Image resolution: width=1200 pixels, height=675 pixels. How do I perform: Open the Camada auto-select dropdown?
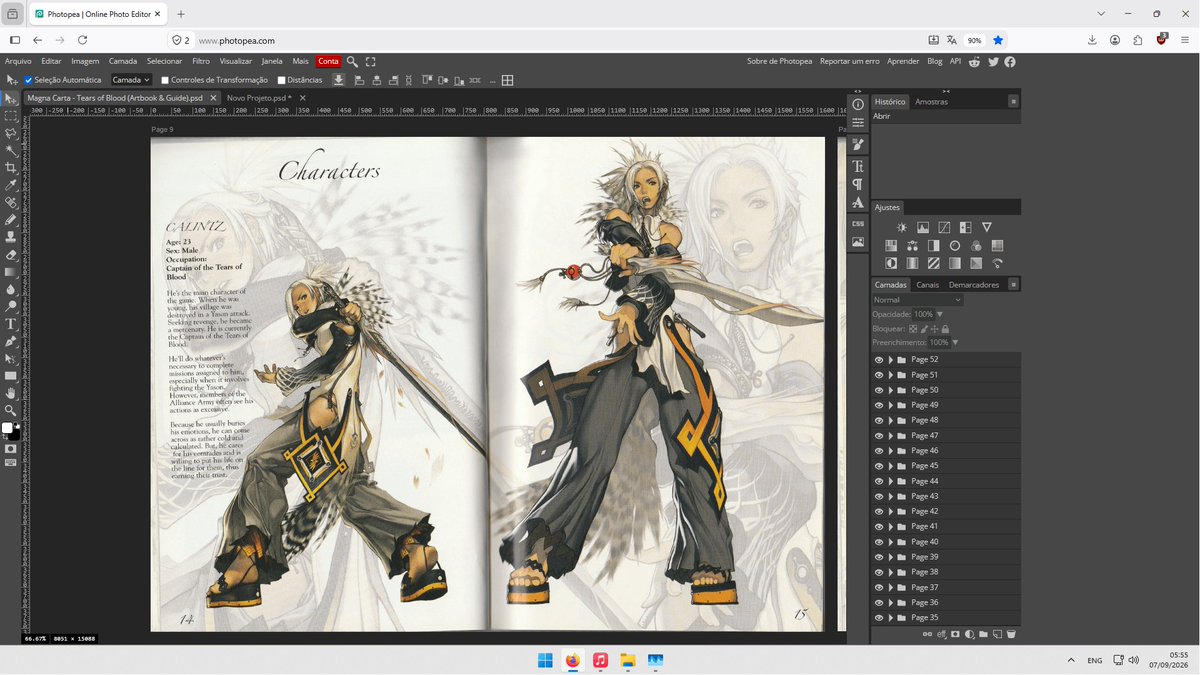130,80
